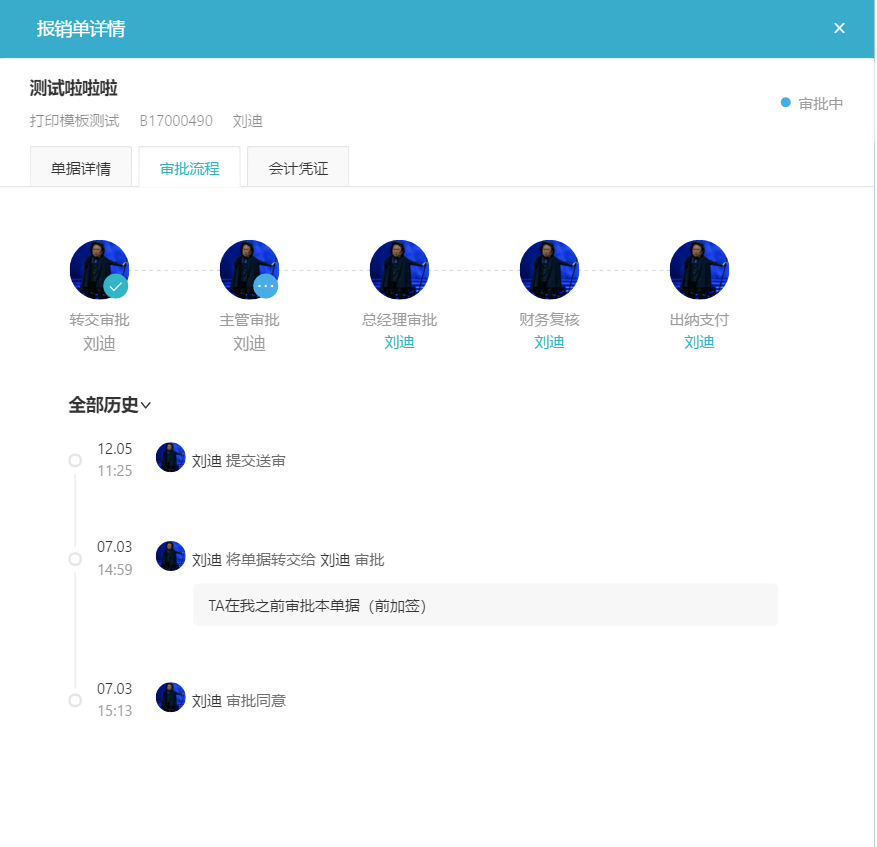This screenshot has height=847, width=877.
Task: Click the 总经理审批 step label
Action: click(399, 319)
